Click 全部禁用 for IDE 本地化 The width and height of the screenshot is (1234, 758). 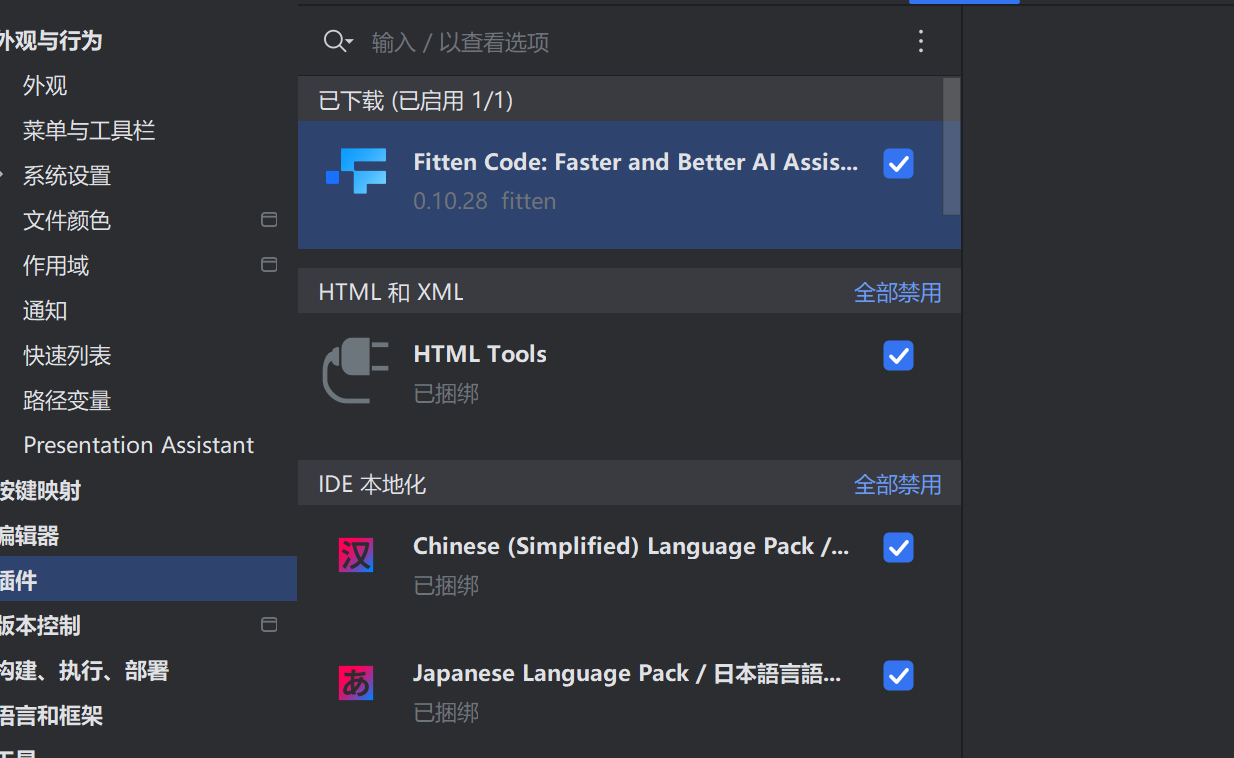(x=897, y=485)
